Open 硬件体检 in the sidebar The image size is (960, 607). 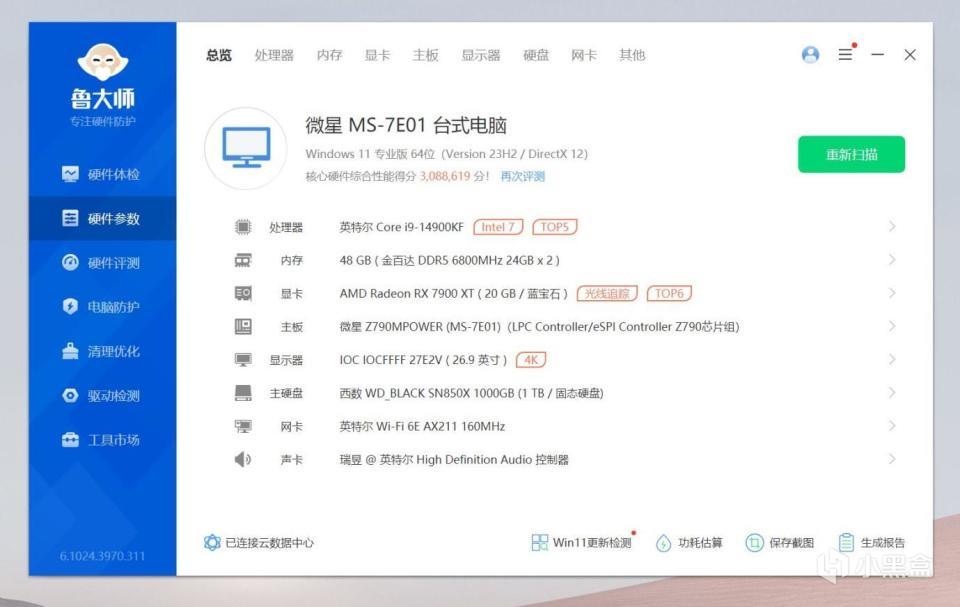click(101, 175)
